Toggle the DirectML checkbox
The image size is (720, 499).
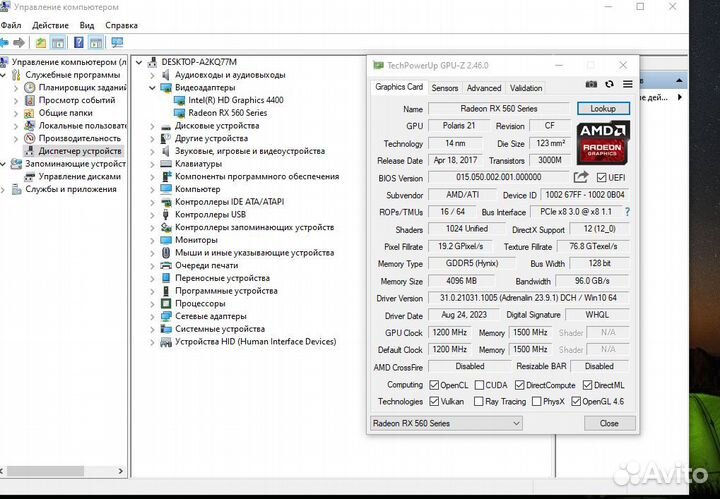pyautogui.click(x=587, y=385)
